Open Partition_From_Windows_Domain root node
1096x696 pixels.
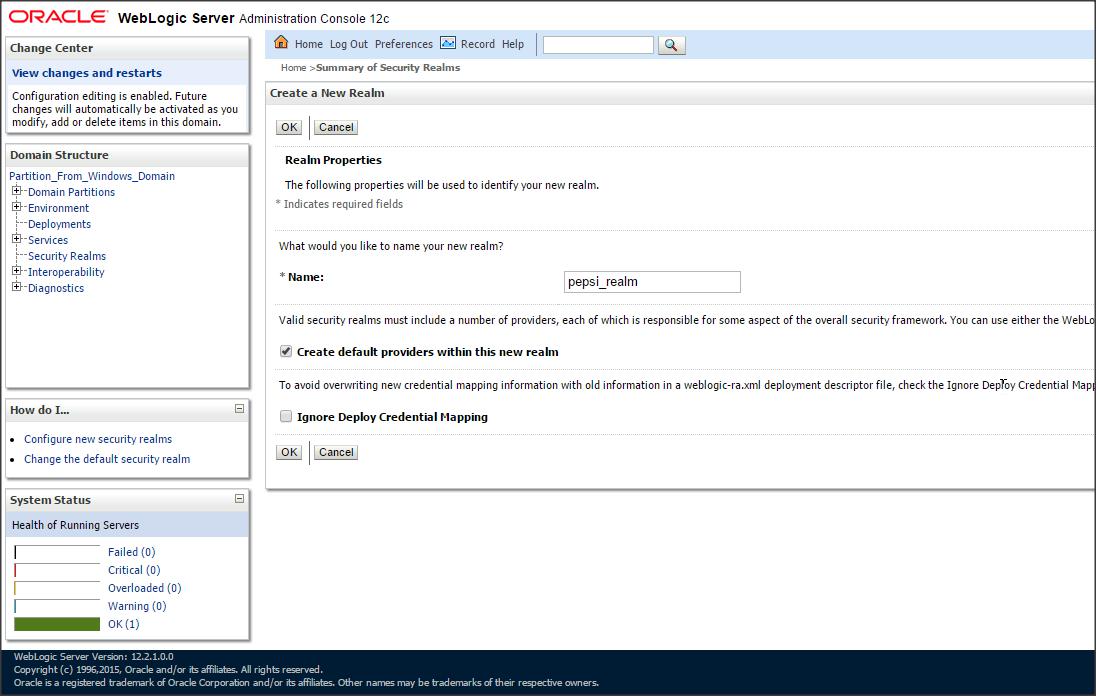(x=92, y=176)
